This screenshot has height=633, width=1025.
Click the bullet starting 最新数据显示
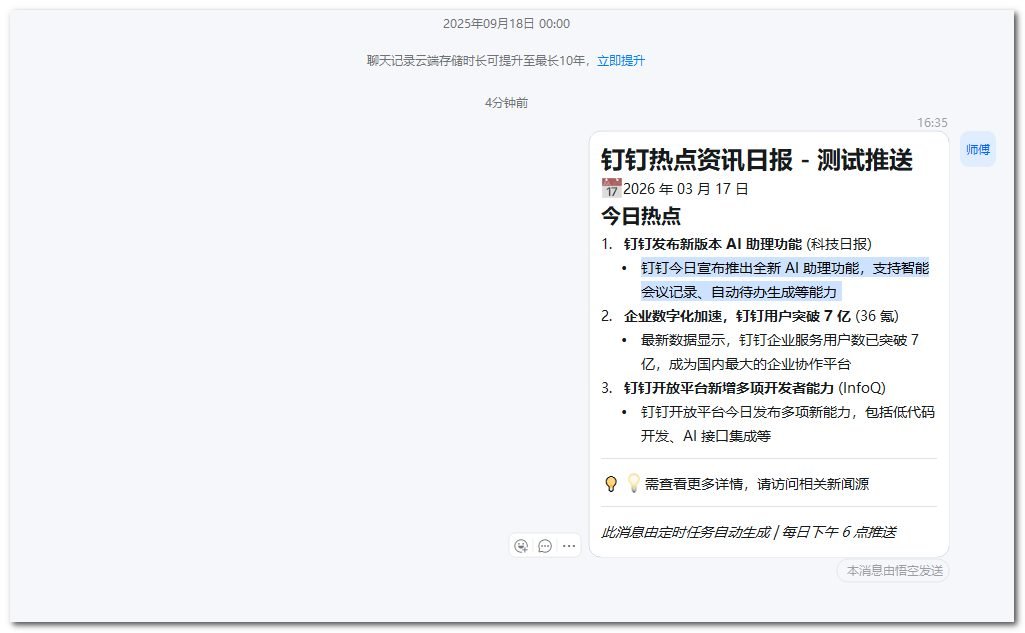pos(780,352)
